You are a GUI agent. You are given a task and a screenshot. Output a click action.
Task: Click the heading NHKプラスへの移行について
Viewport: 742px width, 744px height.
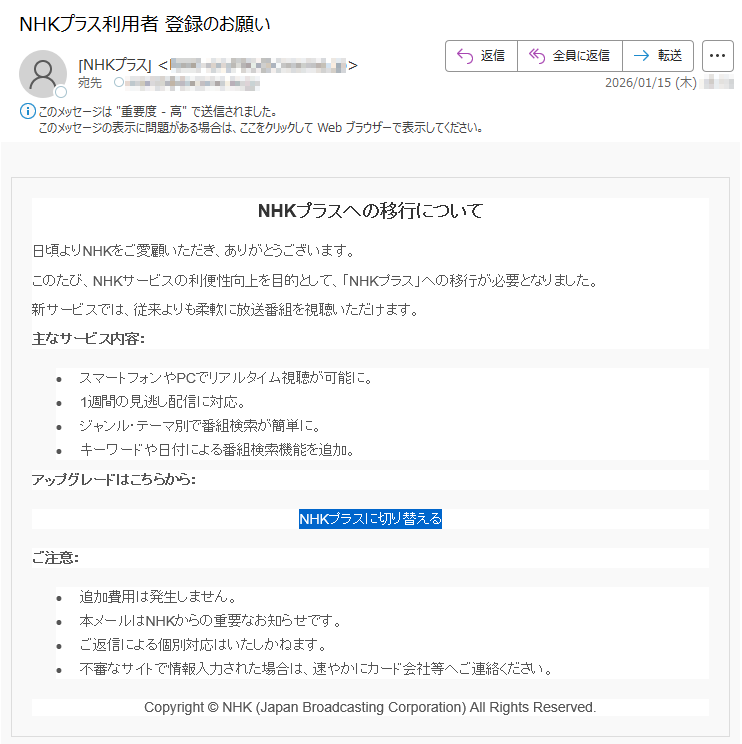tap(370, 211)
